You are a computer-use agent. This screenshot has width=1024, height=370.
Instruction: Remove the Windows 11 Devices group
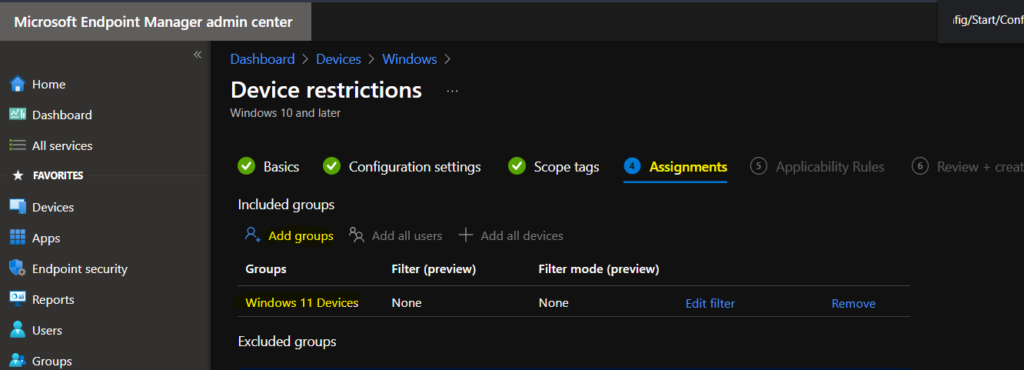point(854,303)
